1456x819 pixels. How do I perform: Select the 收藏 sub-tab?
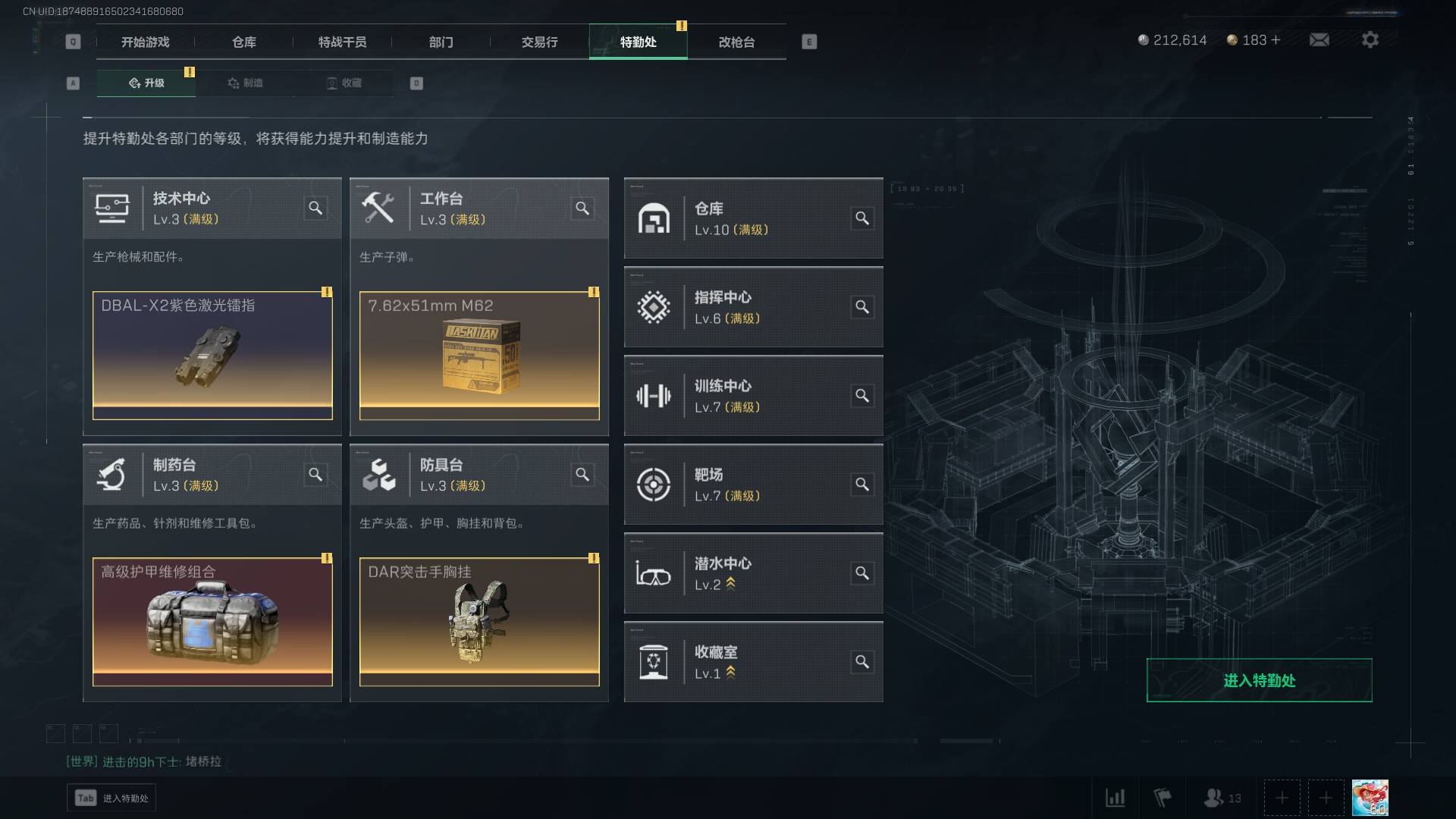(344, 83)
